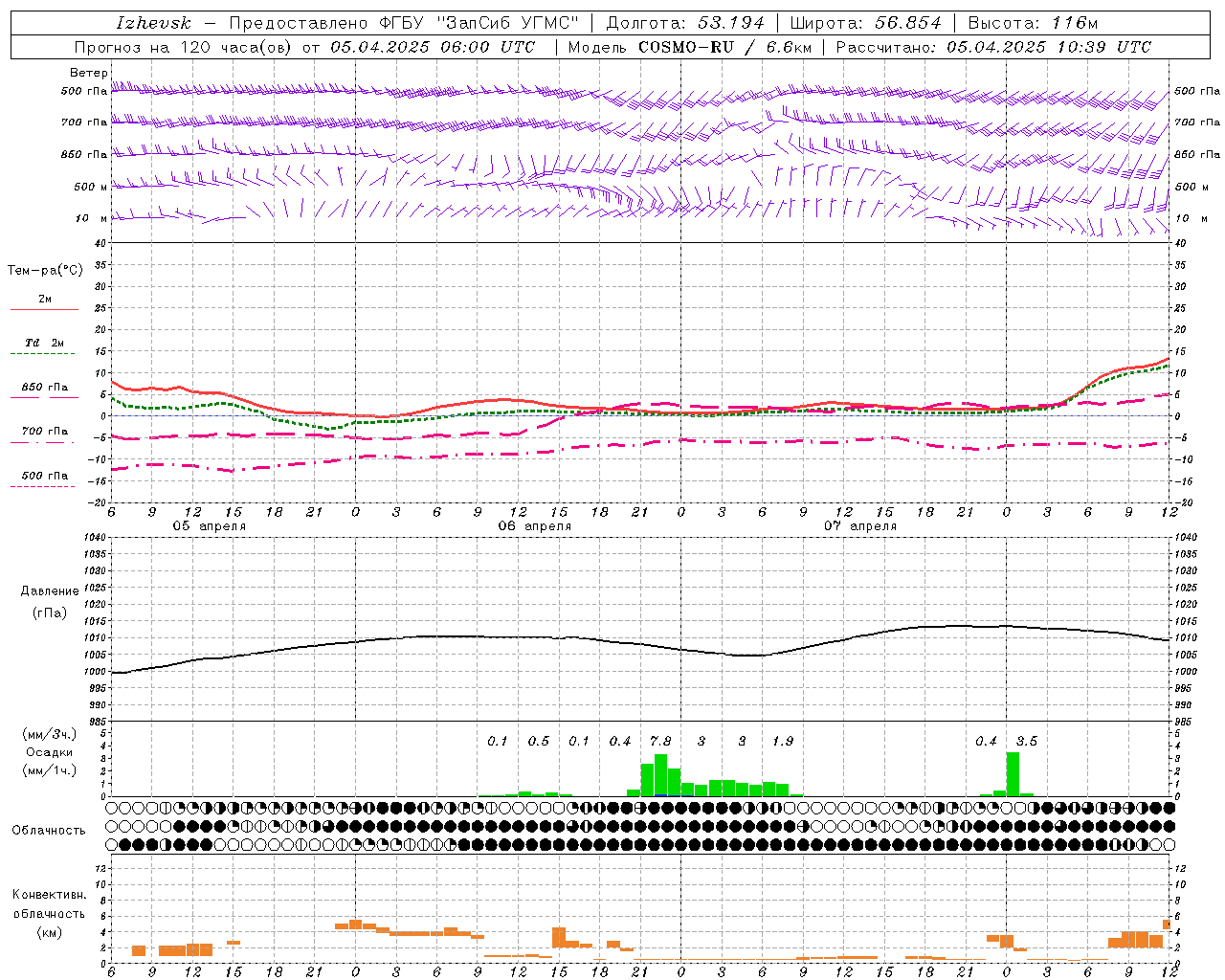Select the 05 апреля date label
Viewport: 1225px width, 980px height.
[x=209, y=526]
